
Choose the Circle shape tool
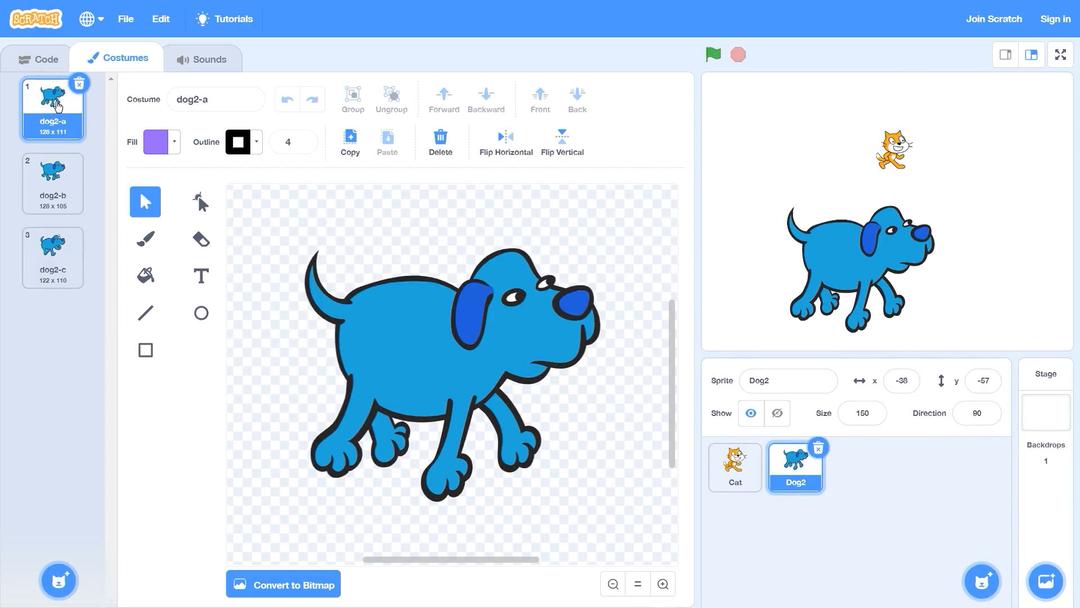[x=201, y=313]
